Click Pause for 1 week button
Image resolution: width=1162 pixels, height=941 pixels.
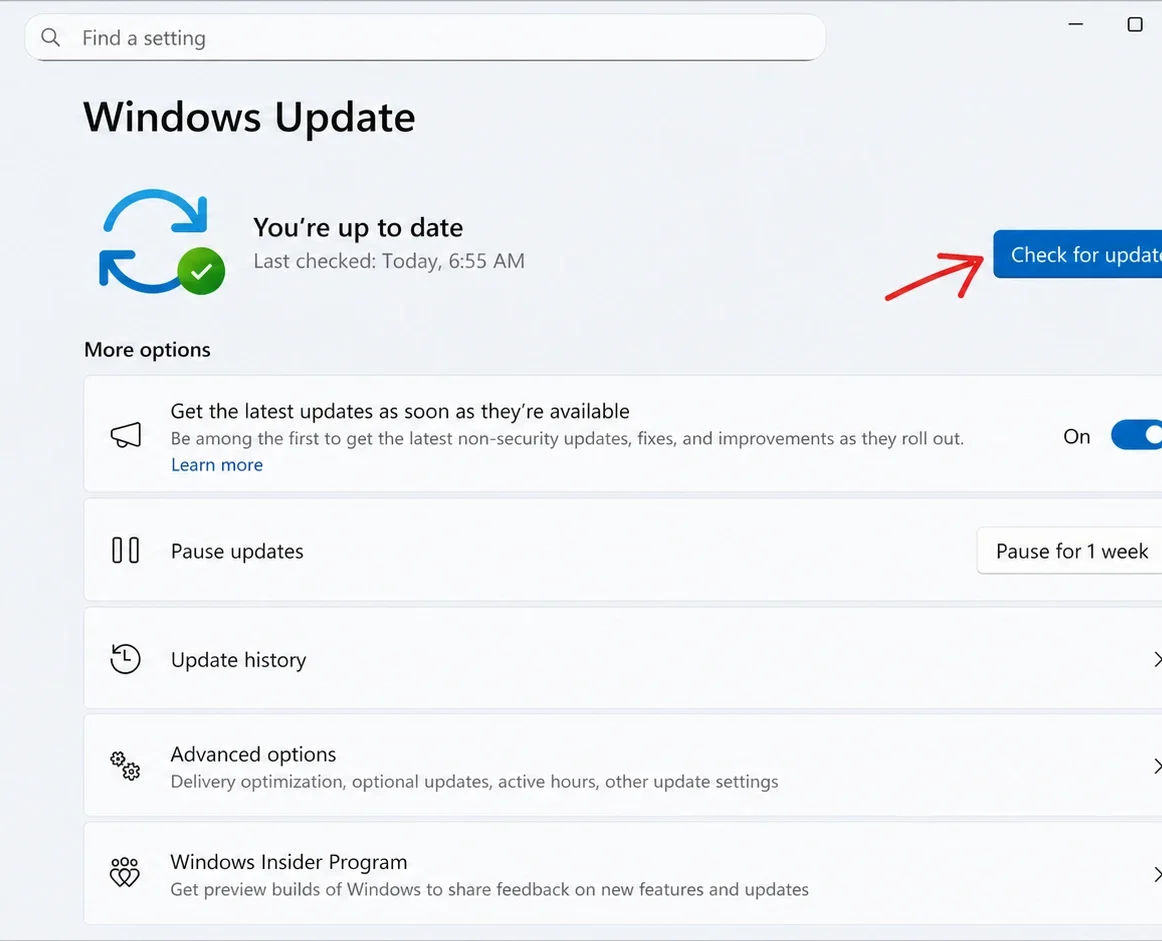click(1069, 551)
